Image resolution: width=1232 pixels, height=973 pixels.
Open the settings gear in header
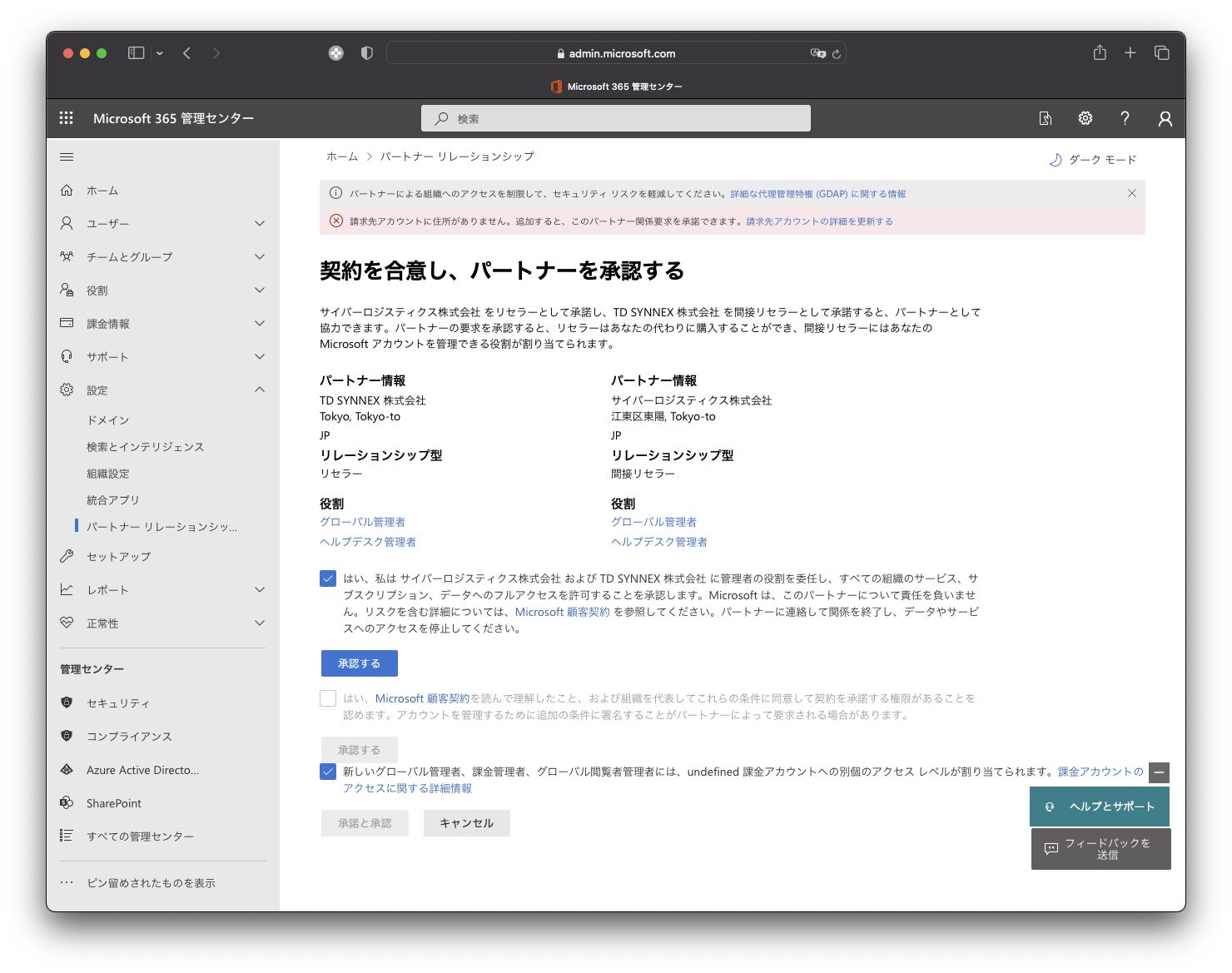1085,118
